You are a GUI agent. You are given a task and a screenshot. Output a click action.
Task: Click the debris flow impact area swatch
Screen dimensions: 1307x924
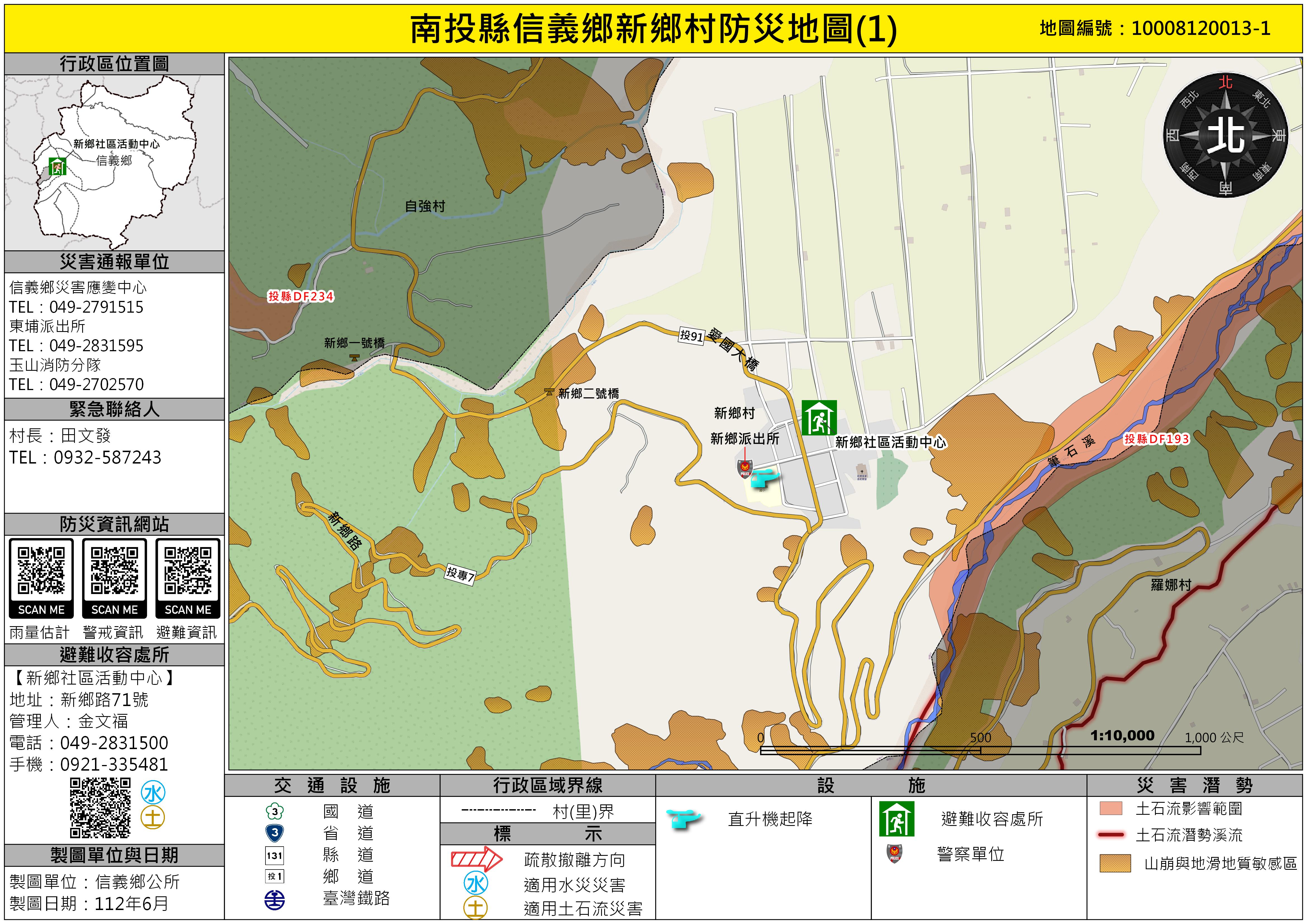click(1111, 808)
